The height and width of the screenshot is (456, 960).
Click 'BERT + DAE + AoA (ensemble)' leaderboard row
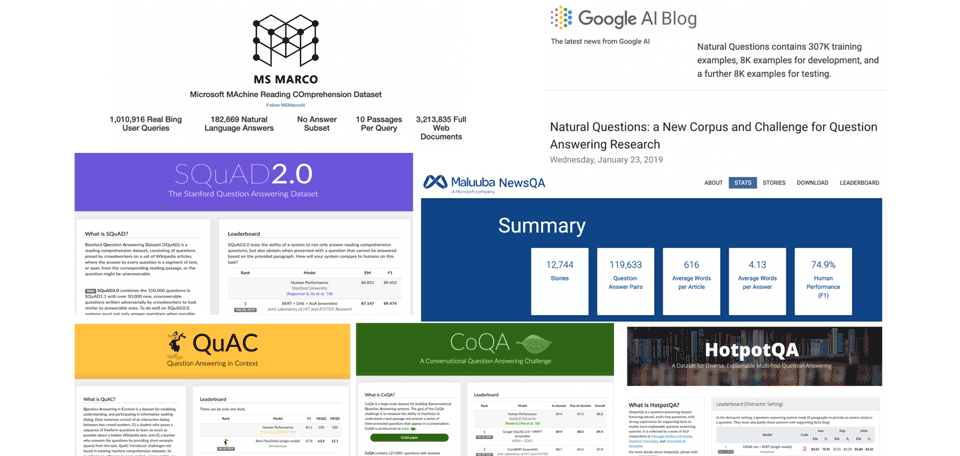313,305
